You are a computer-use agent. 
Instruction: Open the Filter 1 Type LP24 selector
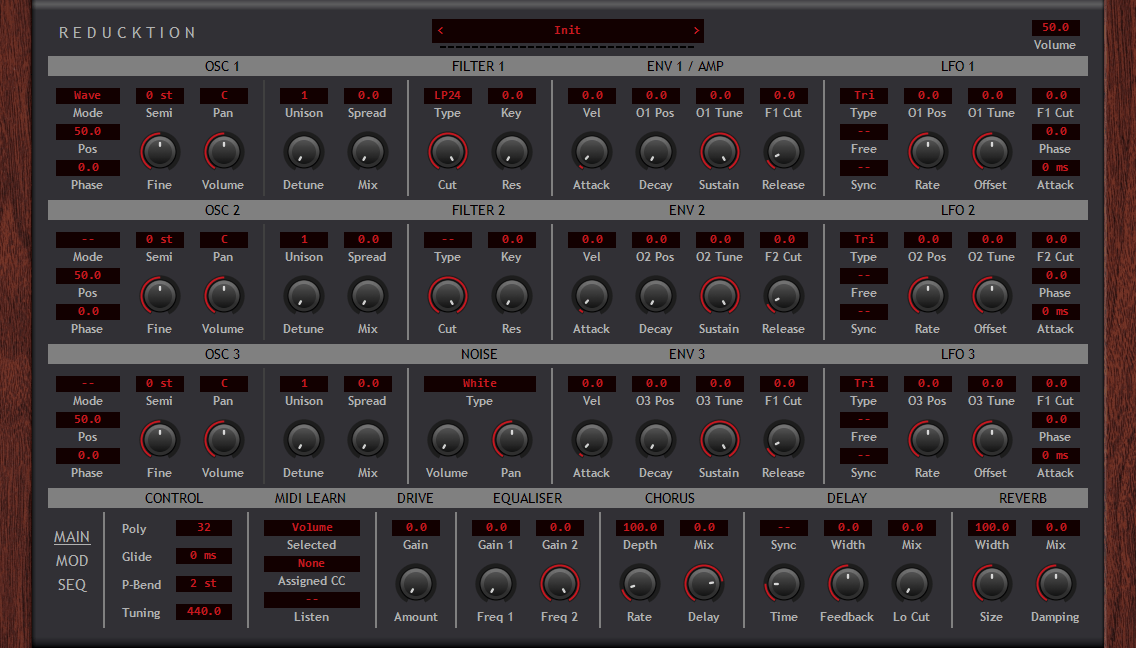coord(447,96)
